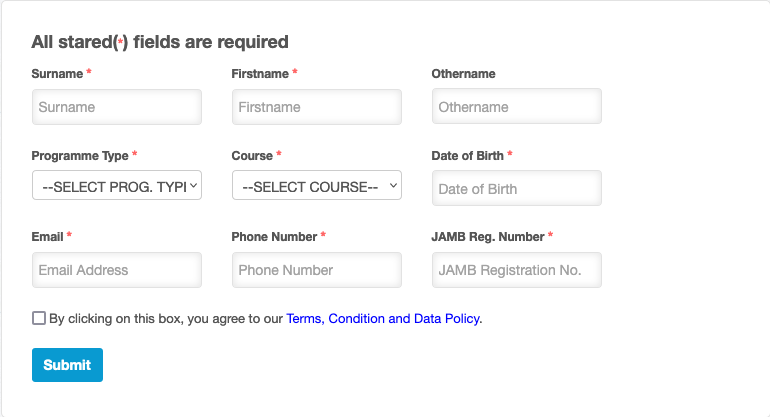
Task: Click the JAMB Reg. Number label
Action: pos(488,237)
